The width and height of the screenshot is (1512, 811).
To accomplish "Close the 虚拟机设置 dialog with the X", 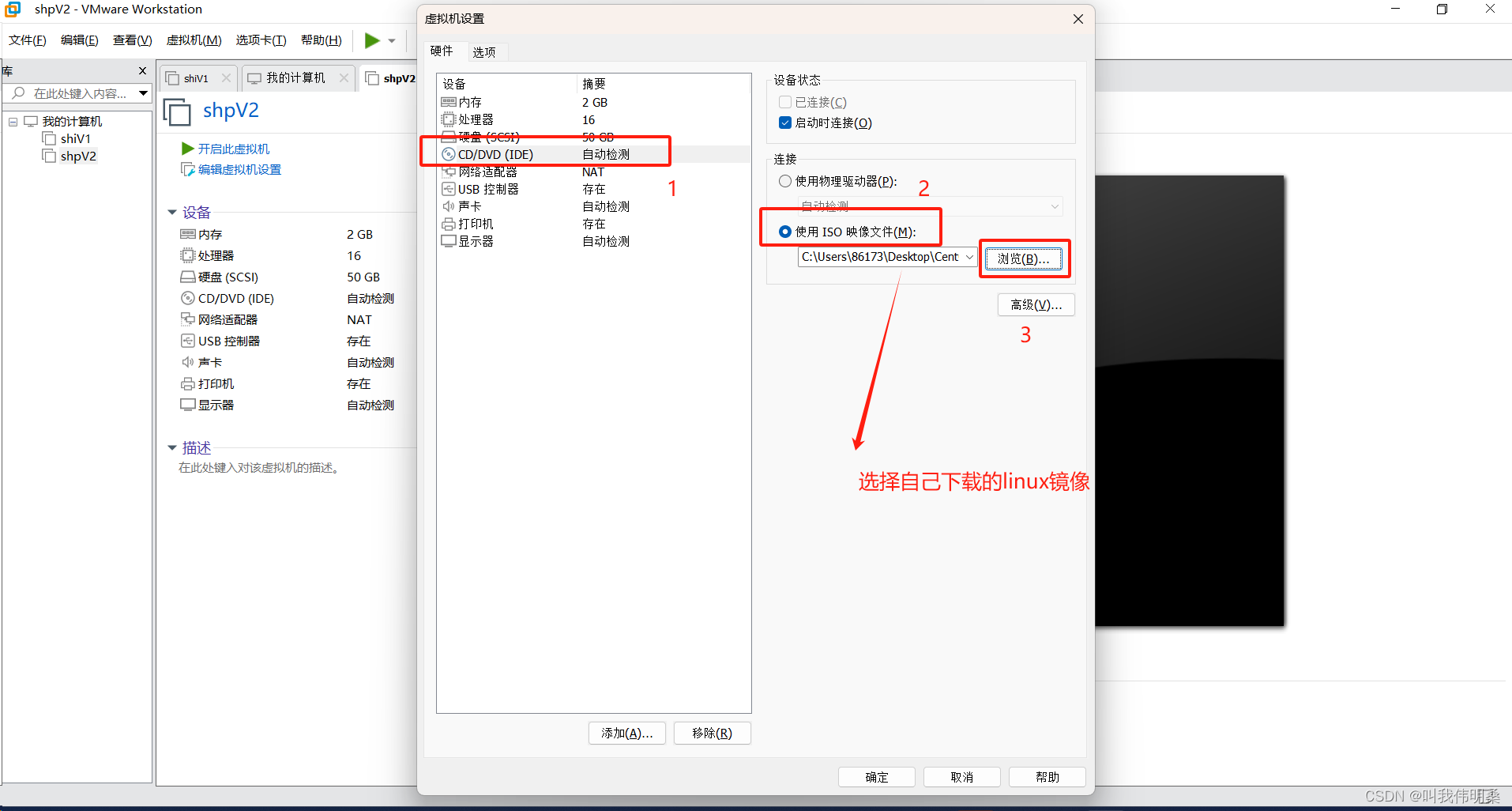I will click(x=1078, y=19).
